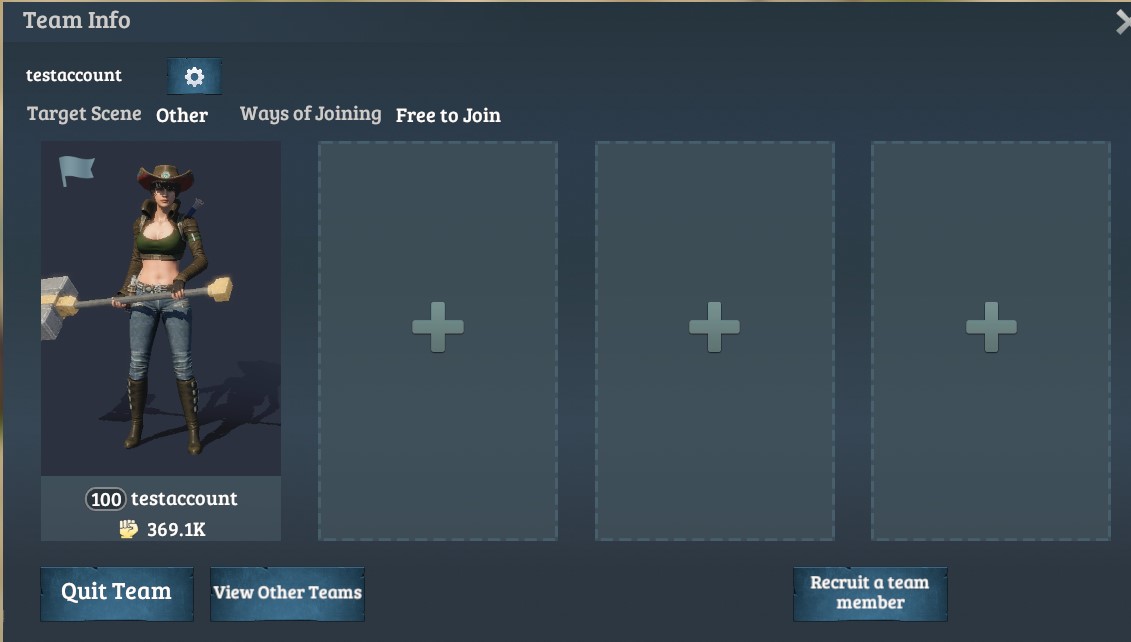Click Recruit a team member
The height and width of the screenshot is (642, 1131).
point(870,594)
